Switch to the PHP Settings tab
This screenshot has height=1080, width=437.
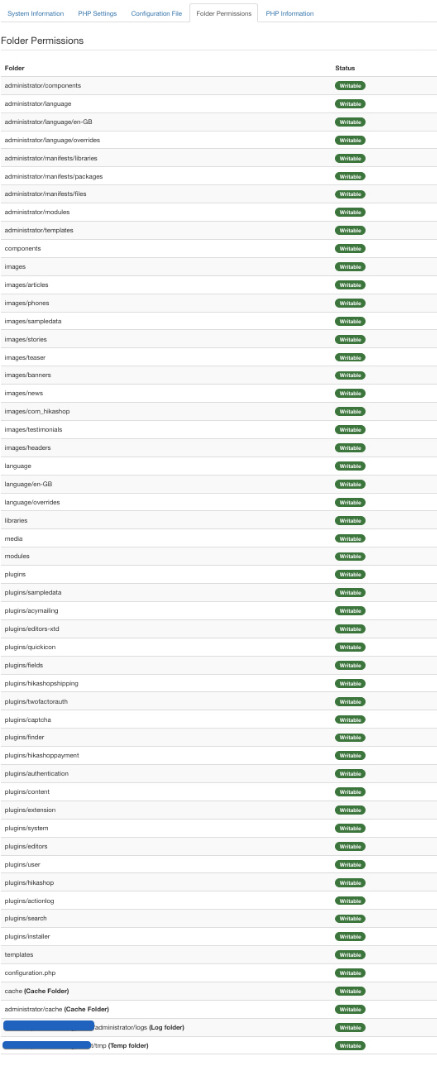pos(97,14)
